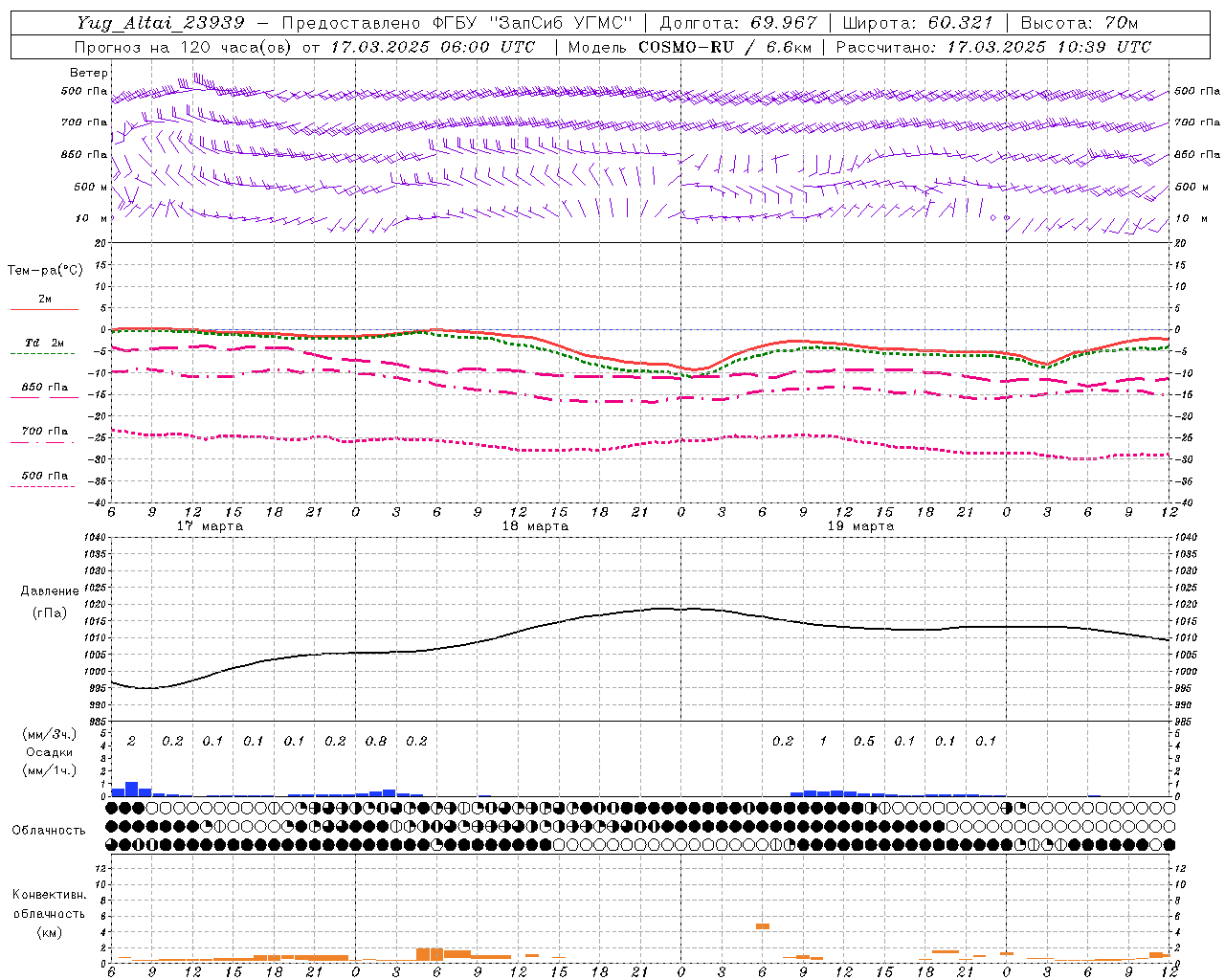Image resolution: width=1225 pixels, height=980 pixels.
Task: Click the dotted pink line sample under '500 гПа' legend
Action: pyautogui.click(x=42, y=487)
